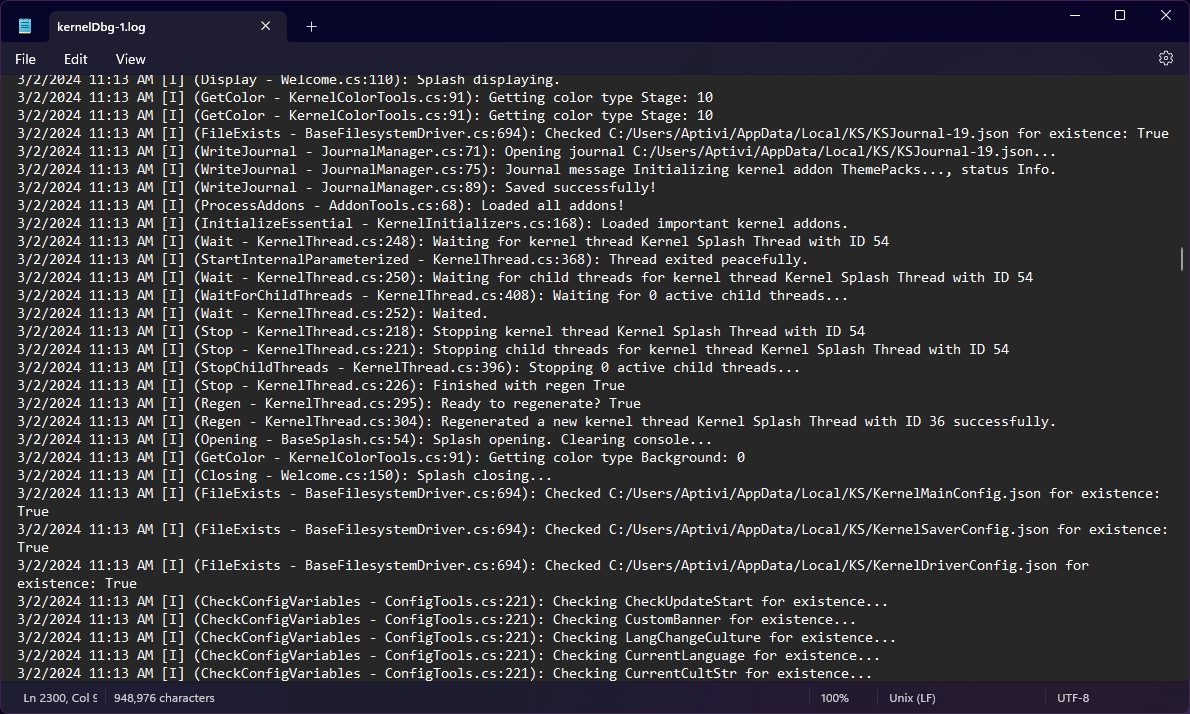Open Notepad settings gear
The image size is (1190, 714).
pos(1166,59)
